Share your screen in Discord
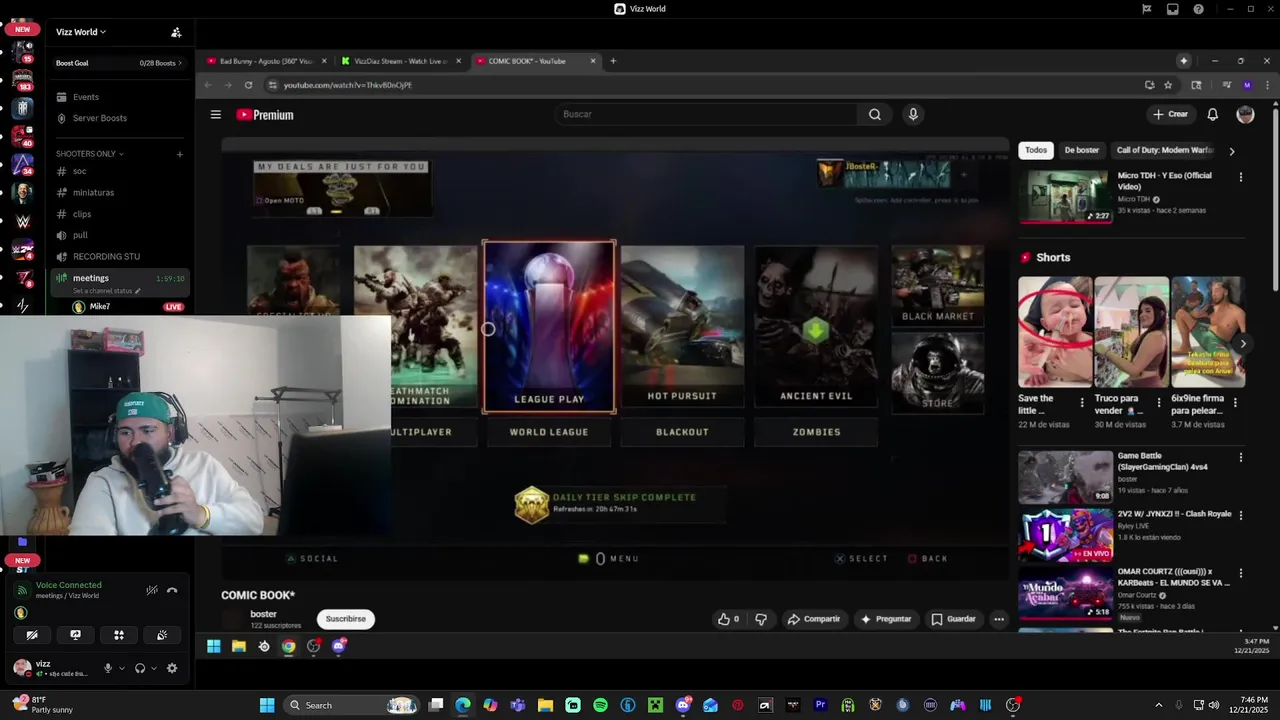 tap(75, 635)
